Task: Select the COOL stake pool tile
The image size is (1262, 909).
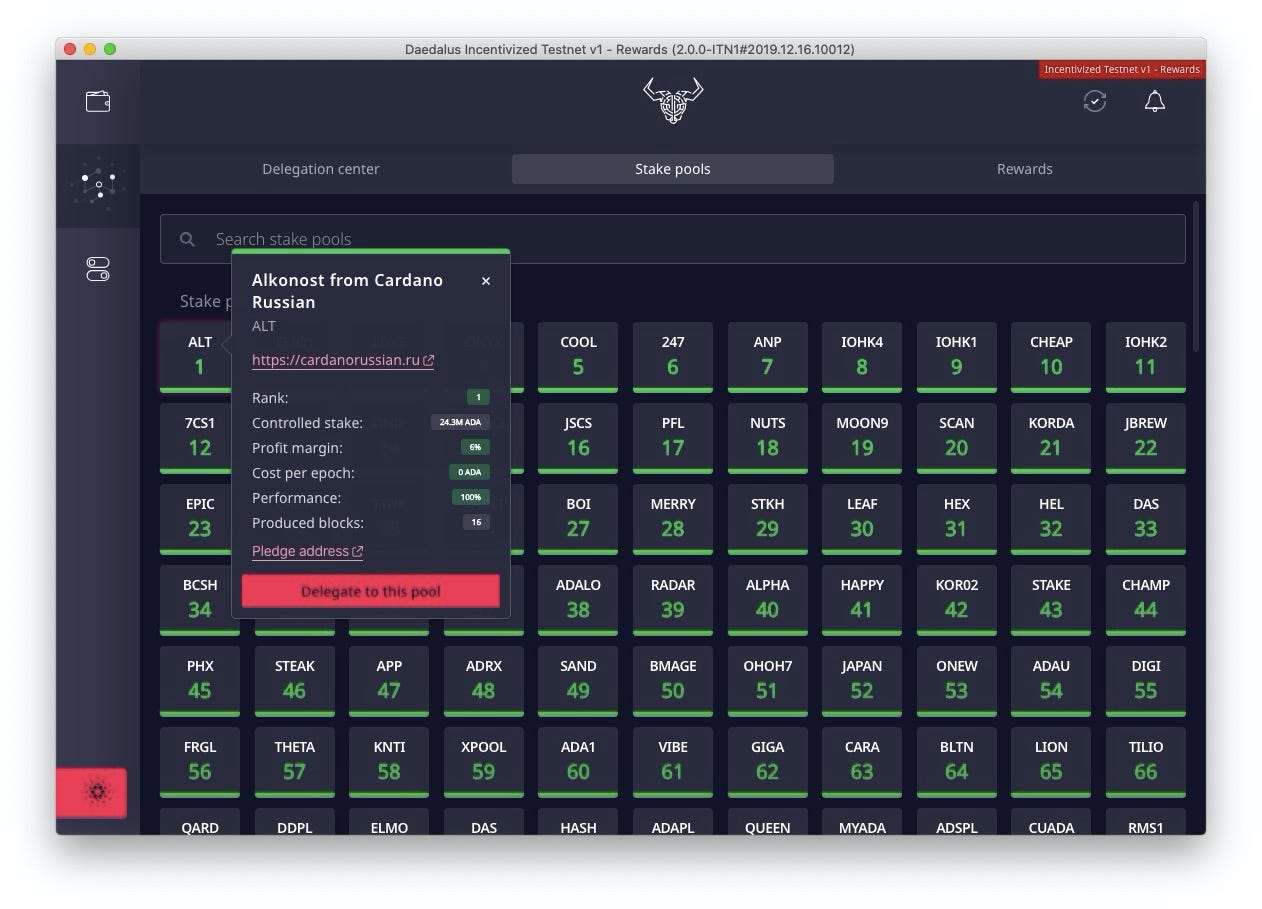Action: (578, 357)
